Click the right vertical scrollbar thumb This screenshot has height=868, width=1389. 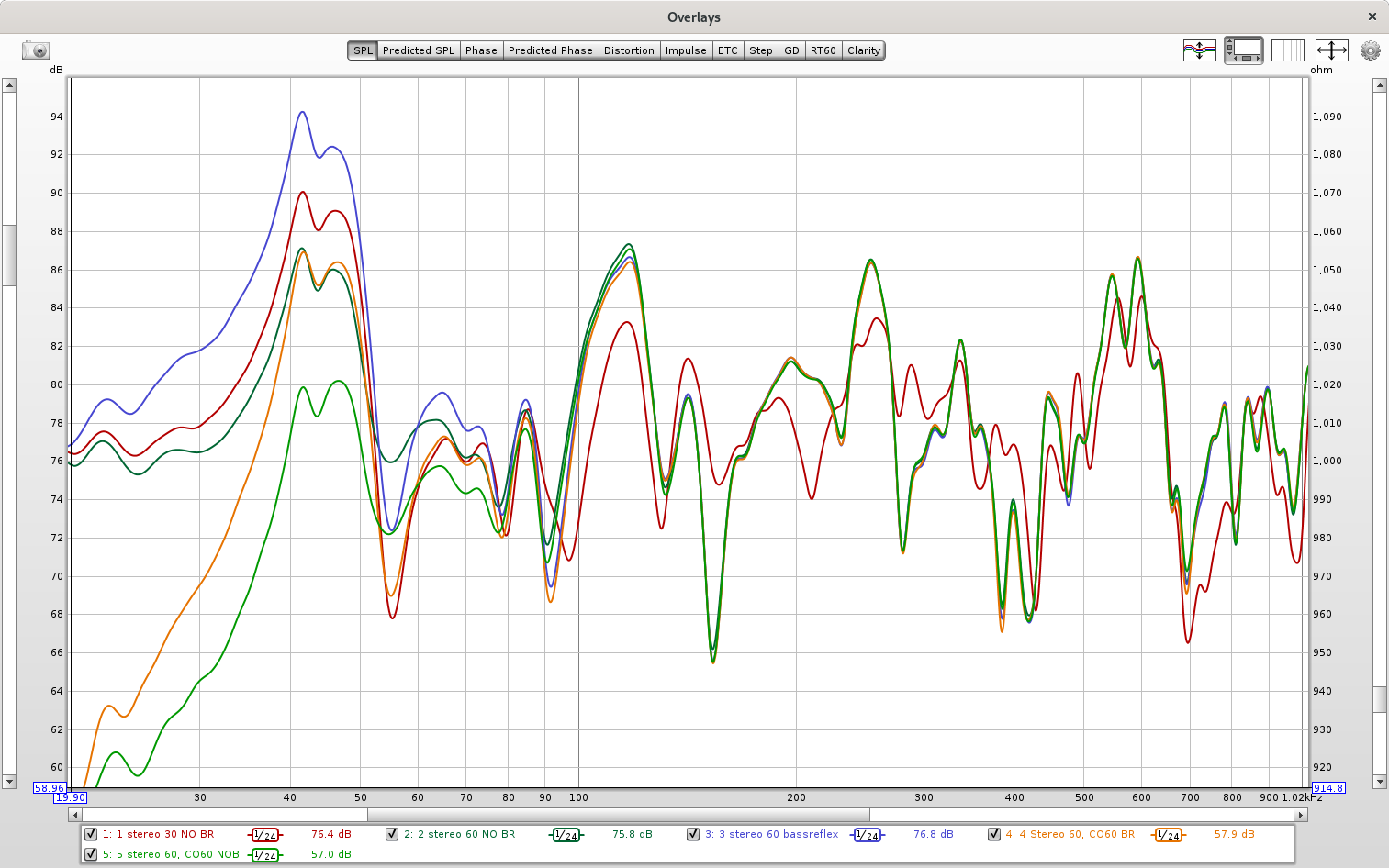(x=1380, y=699)
